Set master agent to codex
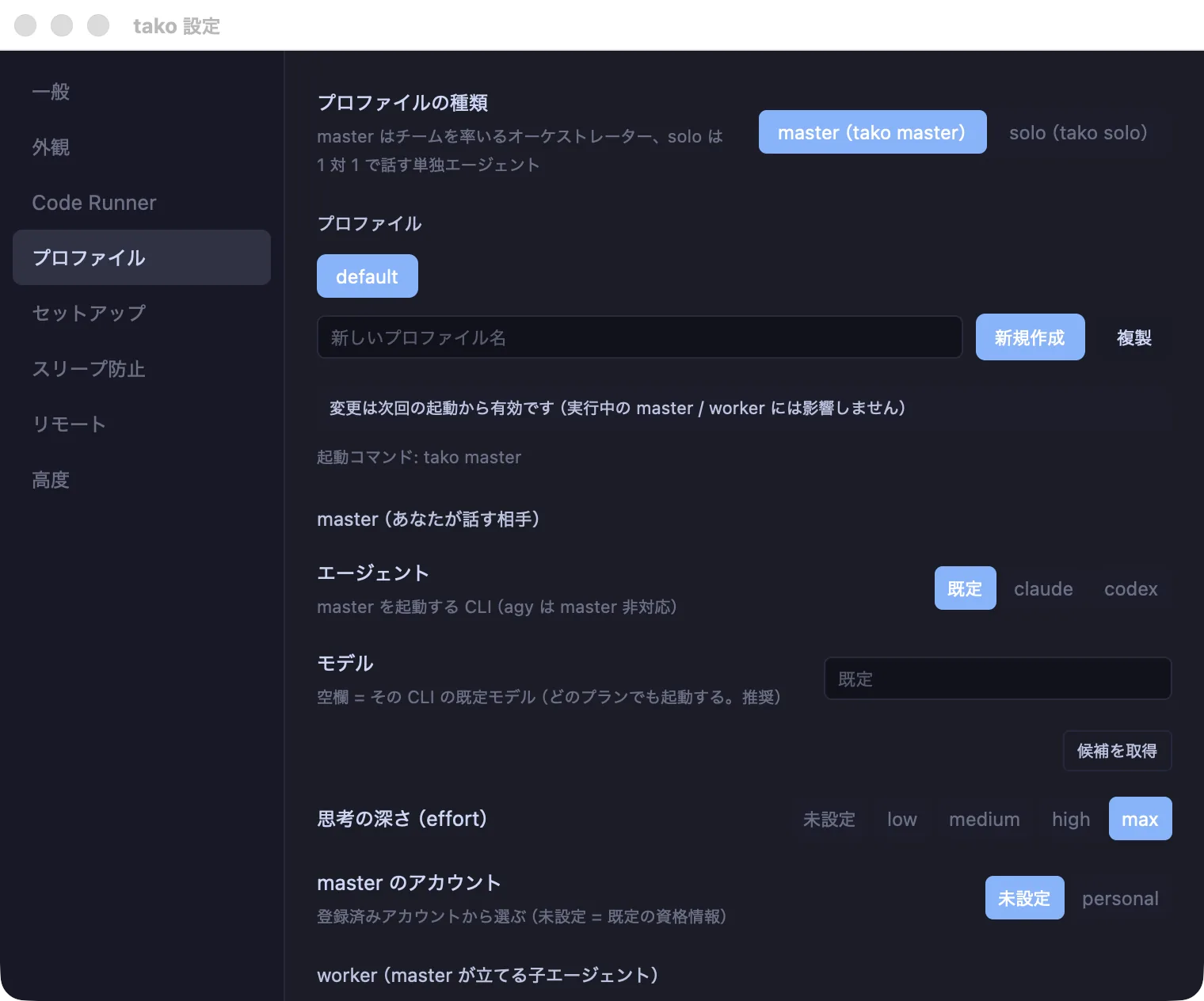Image resolution: width=1204 pixels, height=1001 pixels. pos(1130,588)
